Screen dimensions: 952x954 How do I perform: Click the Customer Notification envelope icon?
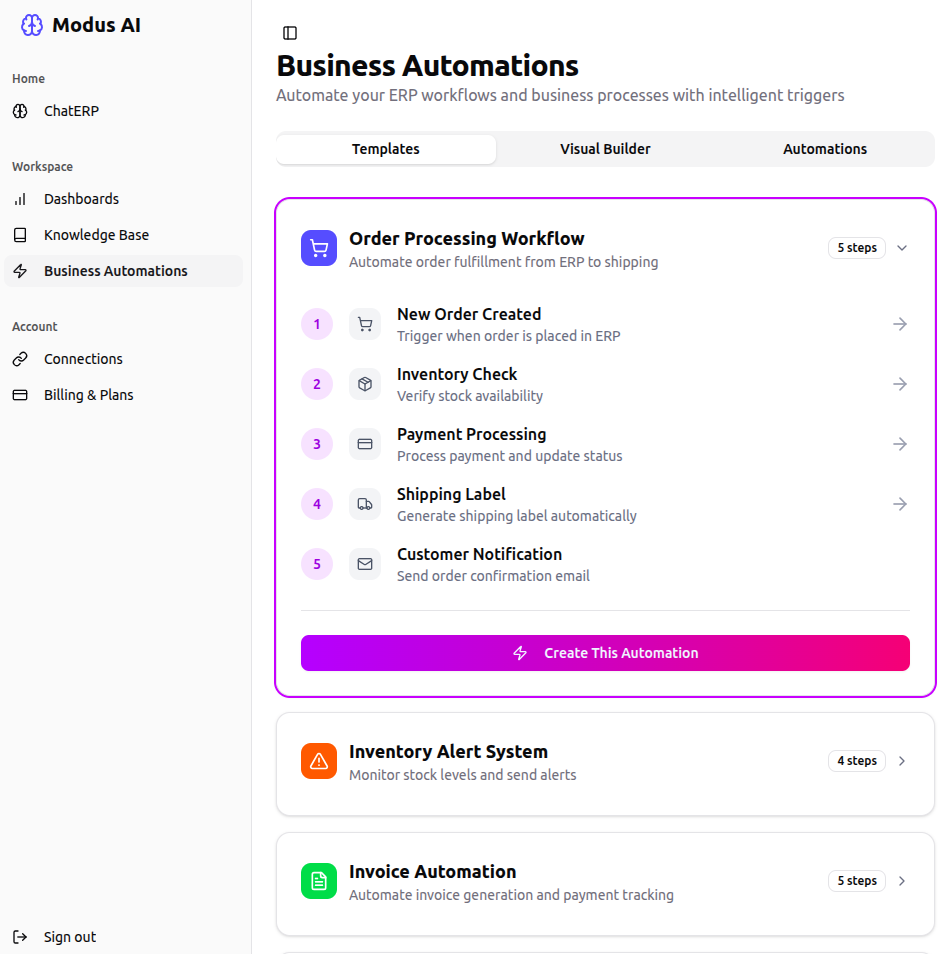pyautogui.click(x=365, y=564)
